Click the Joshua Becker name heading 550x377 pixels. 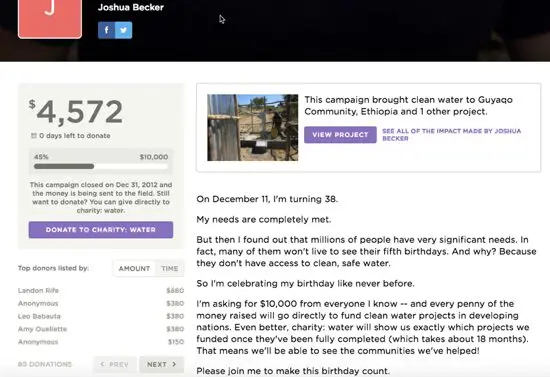pos(131,7)
